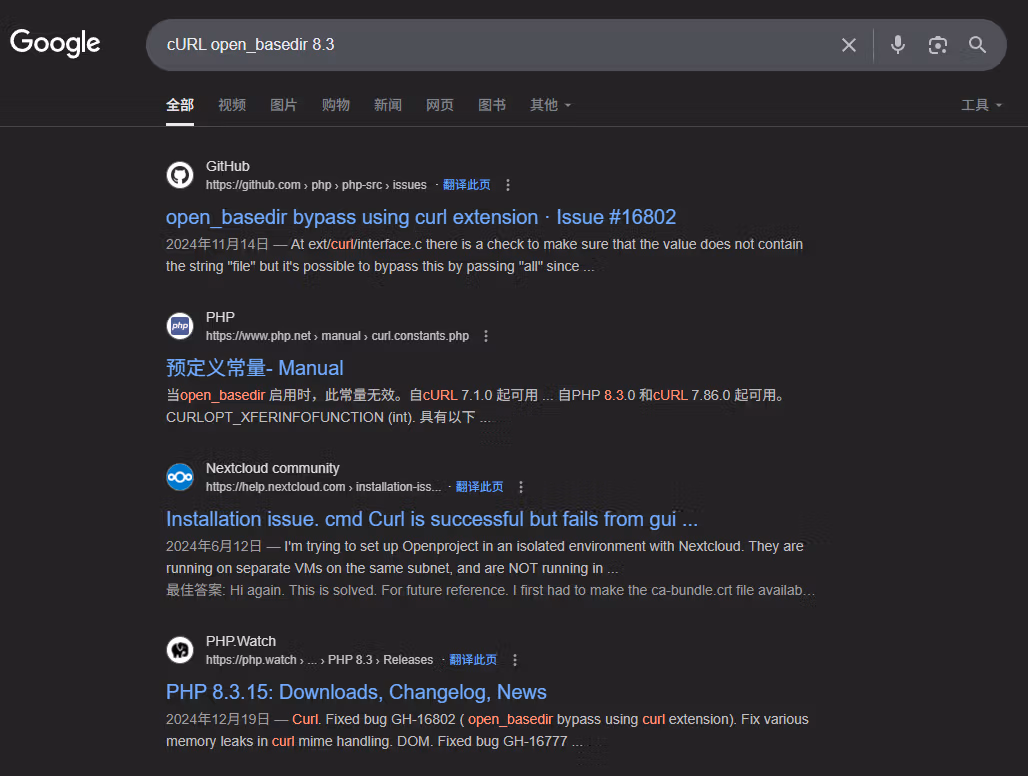Open 'PHP 8.3.15: Downloads, Changelog, News' result
Viewport: 1028px width, 776px height.
[x=356, y=692]
